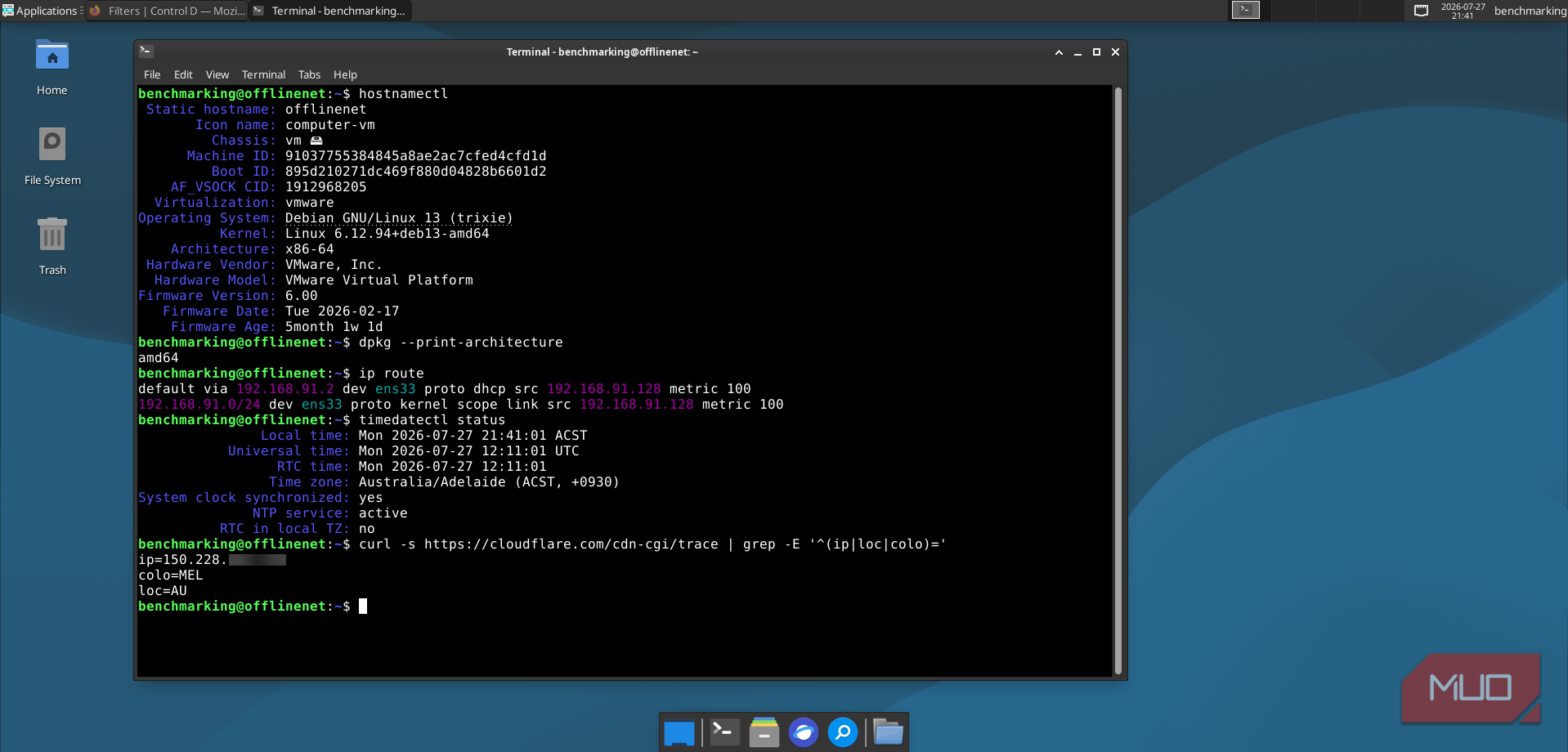Open the benchmarking user menu in the panel
The height and width of the screenshot is (752, 1568).
tap(1530, 11)
